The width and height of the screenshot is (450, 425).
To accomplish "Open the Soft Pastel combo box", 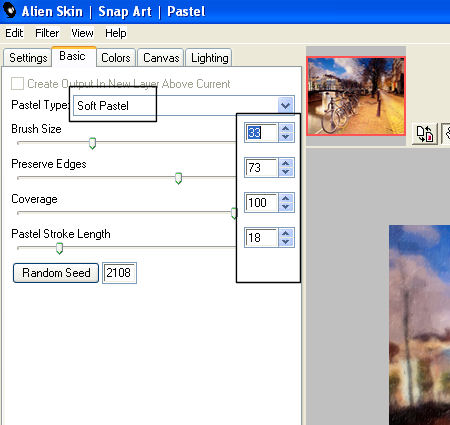I will coord(183,106).
